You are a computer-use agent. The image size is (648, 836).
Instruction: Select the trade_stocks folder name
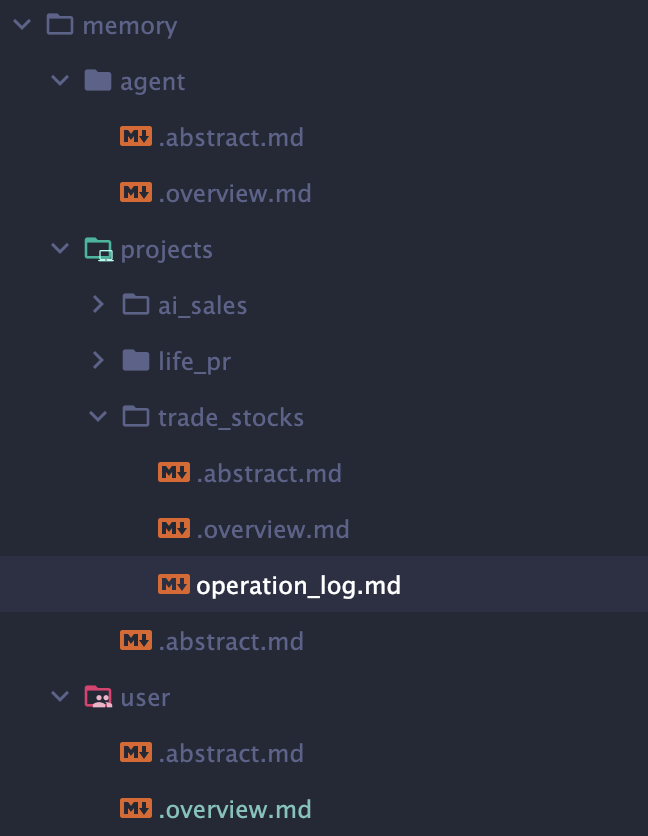(x=231, y=418)
